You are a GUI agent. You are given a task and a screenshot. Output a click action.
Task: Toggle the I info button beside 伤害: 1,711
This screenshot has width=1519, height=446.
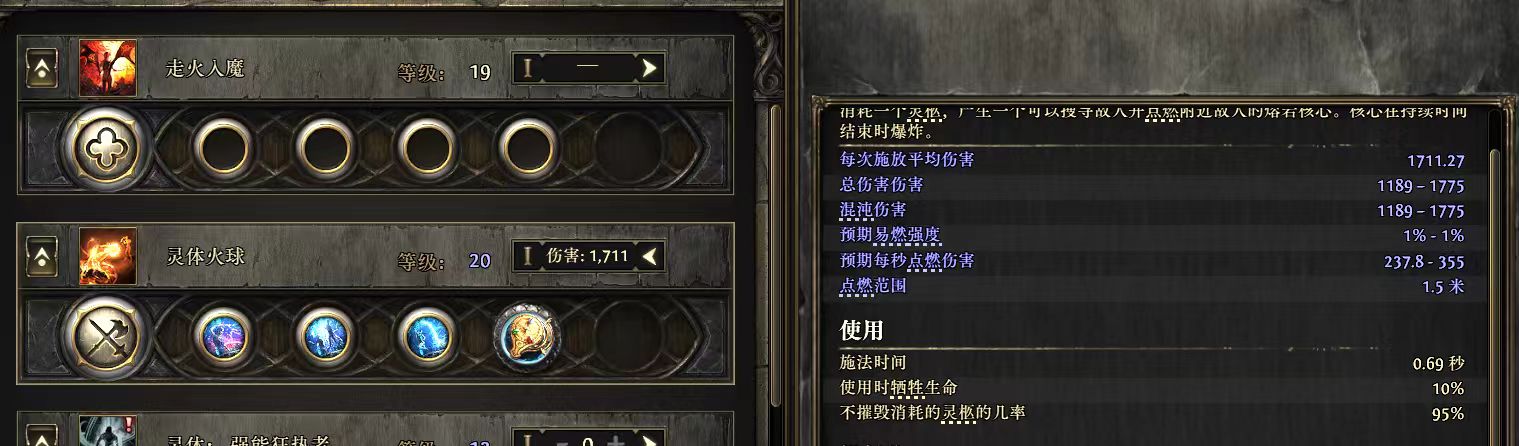point(528,256)
